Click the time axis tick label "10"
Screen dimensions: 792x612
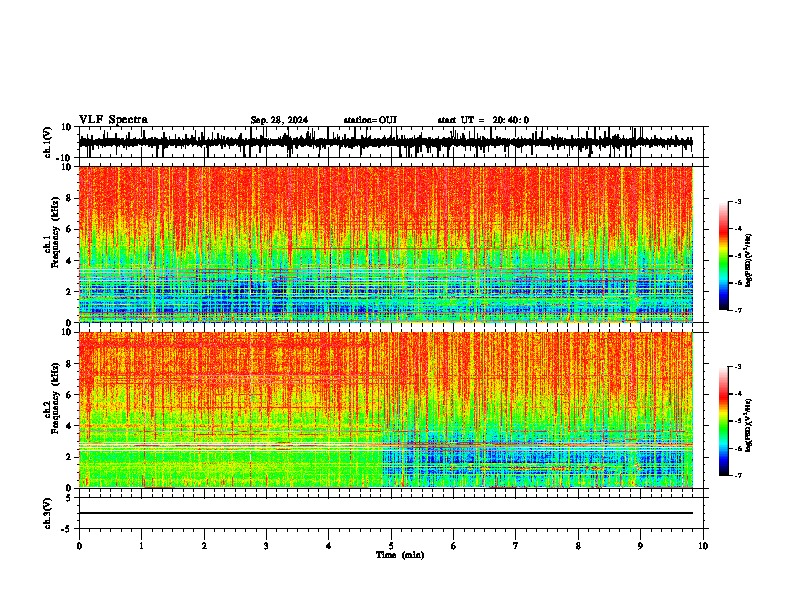tap(703, 546)
